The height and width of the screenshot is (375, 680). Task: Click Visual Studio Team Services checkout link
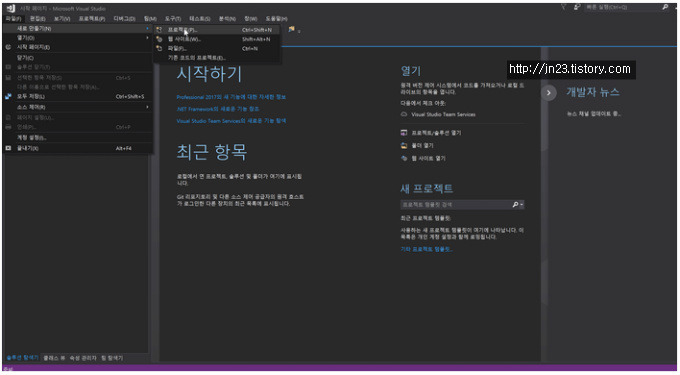(443, 114)
